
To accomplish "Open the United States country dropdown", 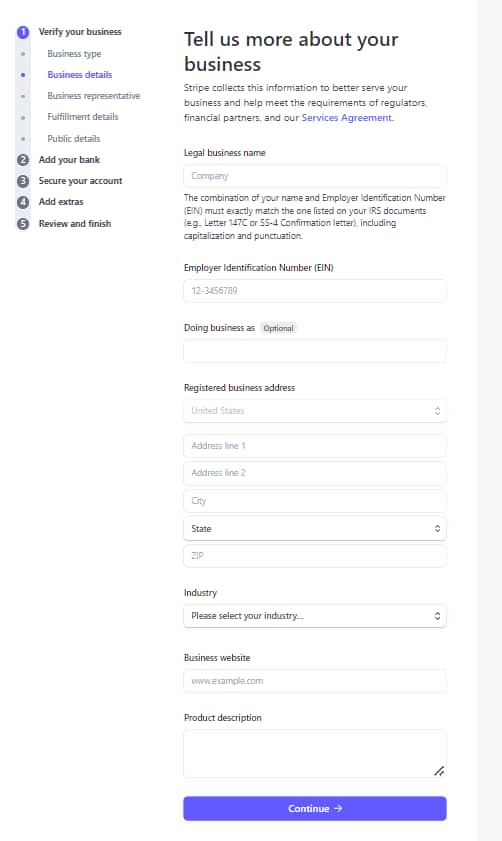I will click(x=315, y=411).
